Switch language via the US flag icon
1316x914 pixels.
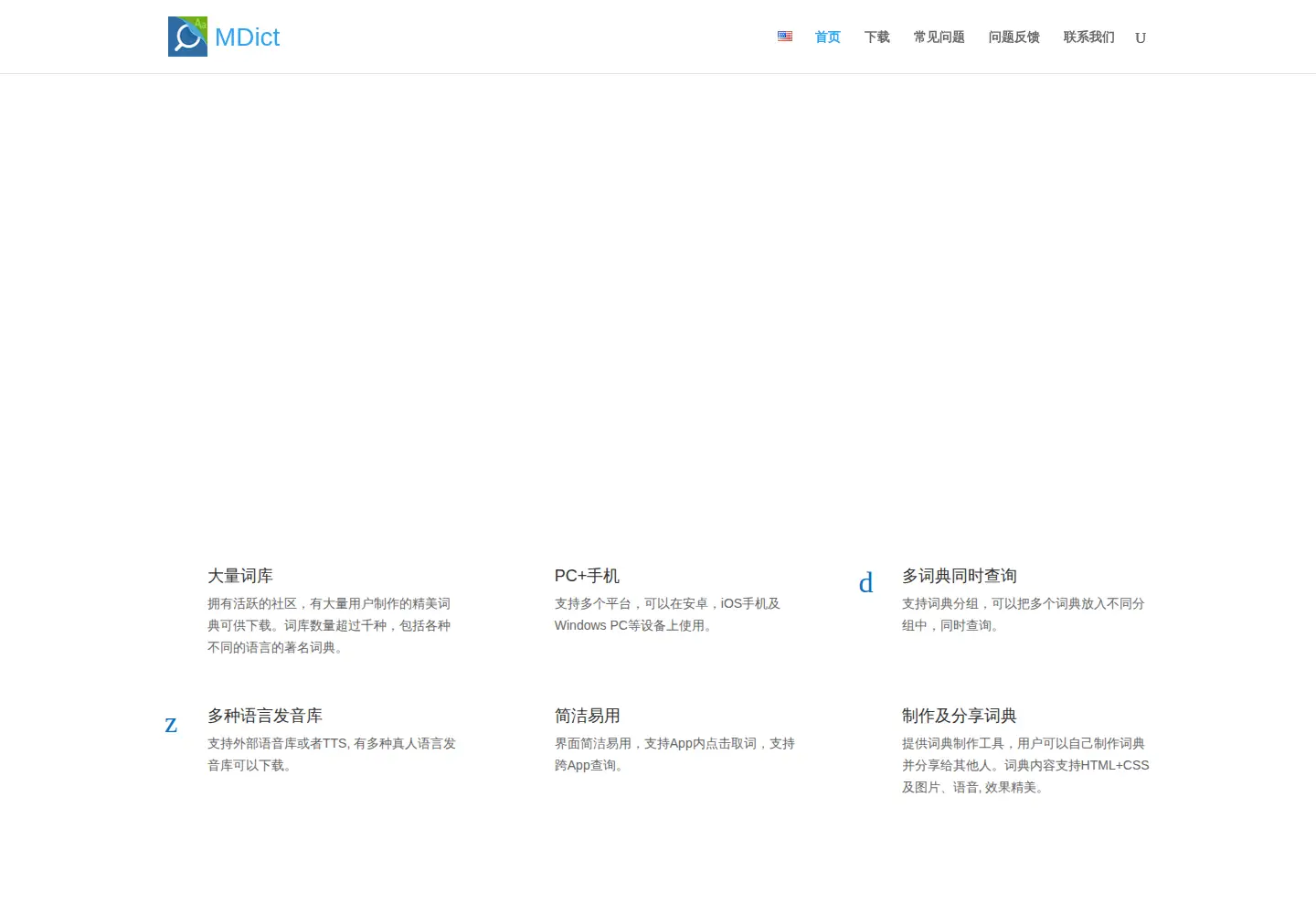click(785, 37)
